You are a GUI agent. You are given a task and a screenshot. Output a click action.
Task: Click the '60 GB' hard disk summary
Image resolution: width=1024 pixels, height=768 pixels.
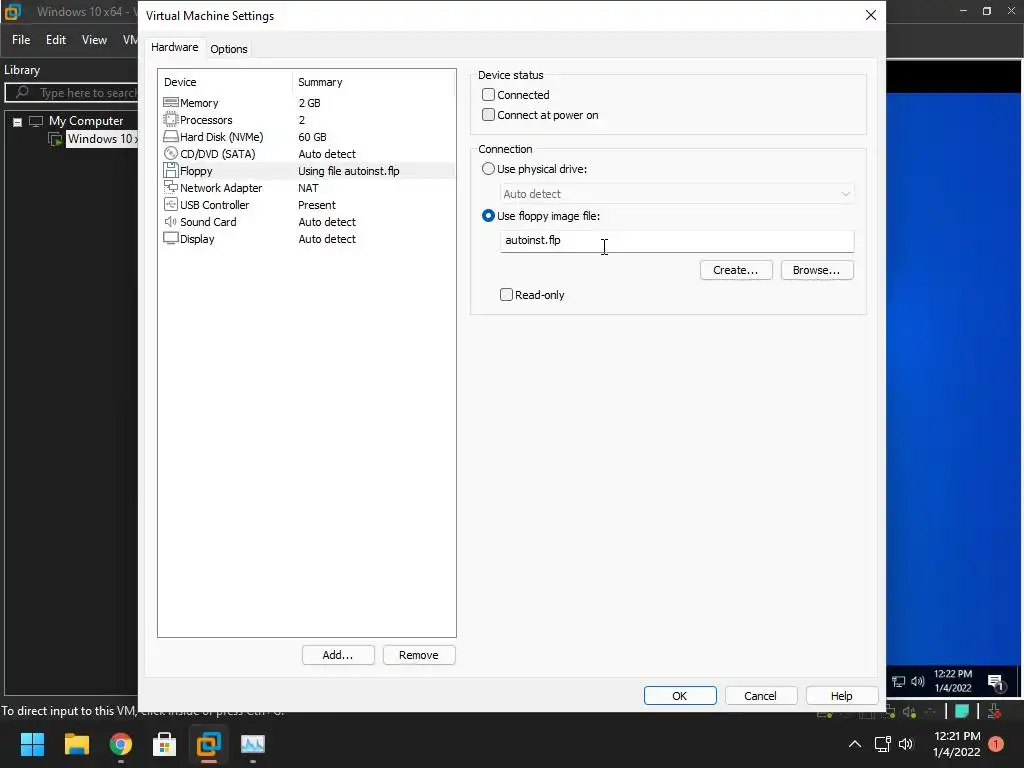[312, 136]
